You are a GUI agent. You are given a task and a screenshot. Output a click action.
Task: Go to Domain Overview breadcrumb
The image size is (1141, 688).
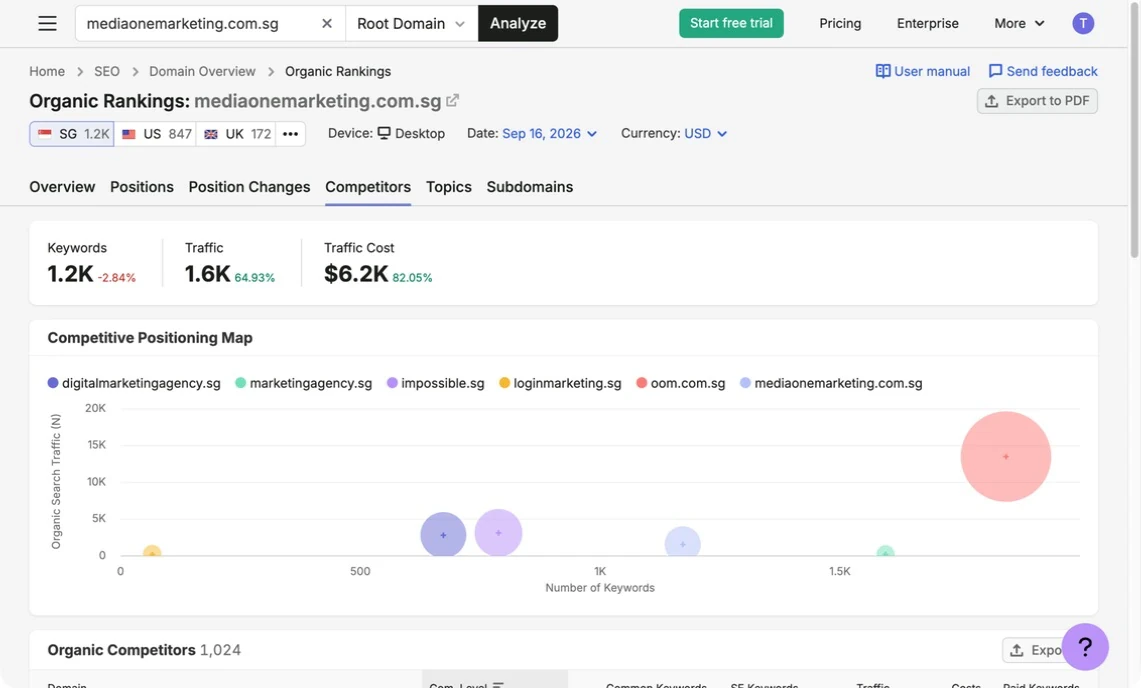tap(202, 71)
